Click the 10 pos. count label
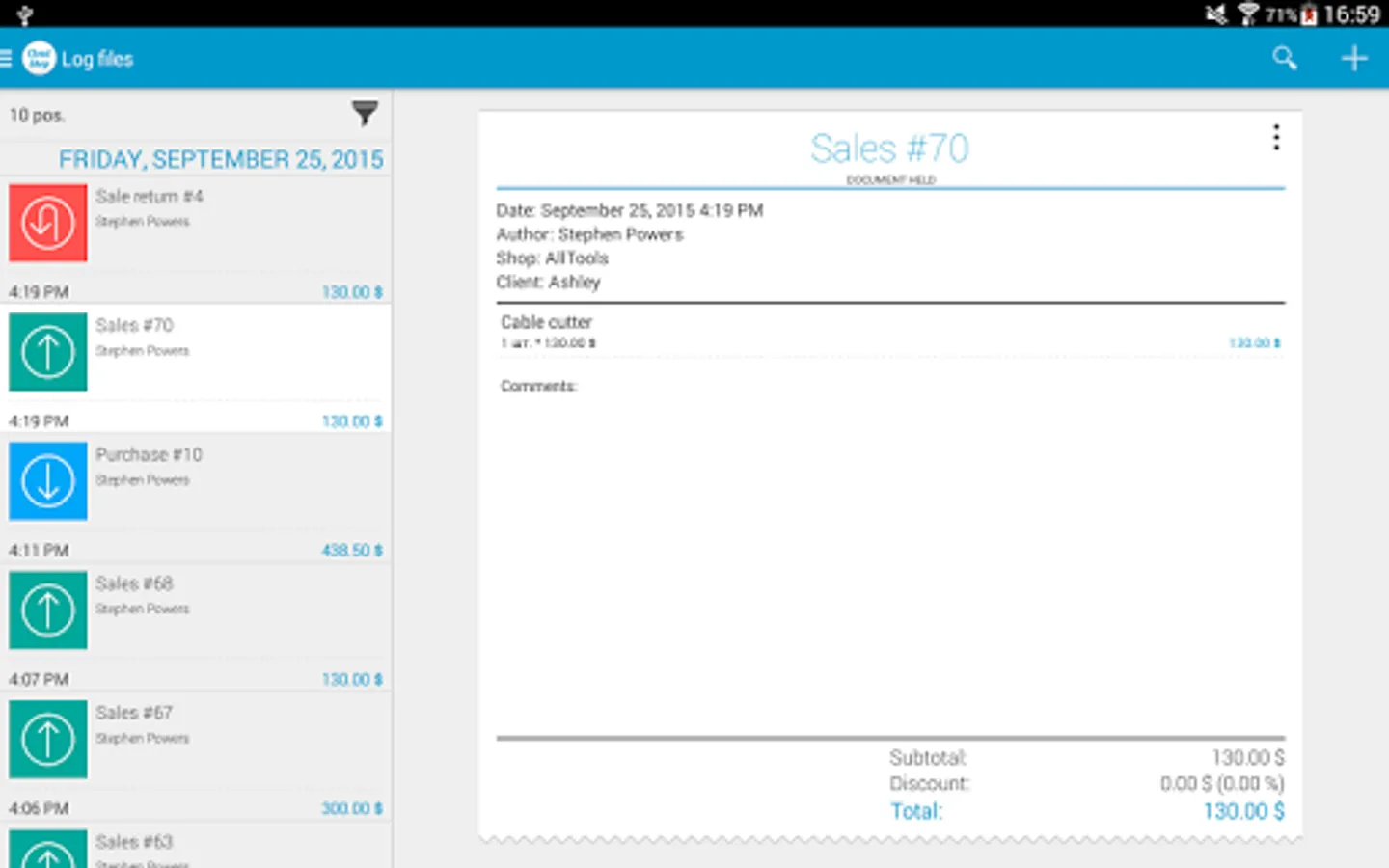Image resolution: width=1389 pixels, height=868 pixels. [x=37, y=115]
